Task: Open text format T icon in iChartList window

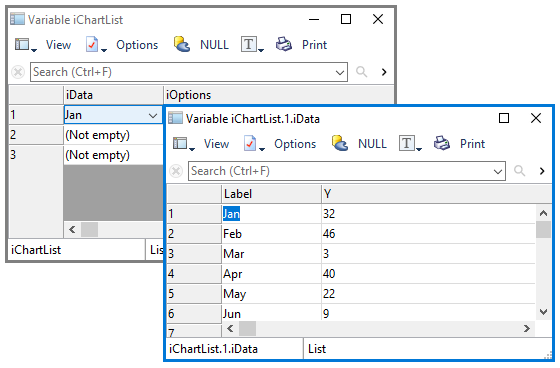Action: click(252, 45)
